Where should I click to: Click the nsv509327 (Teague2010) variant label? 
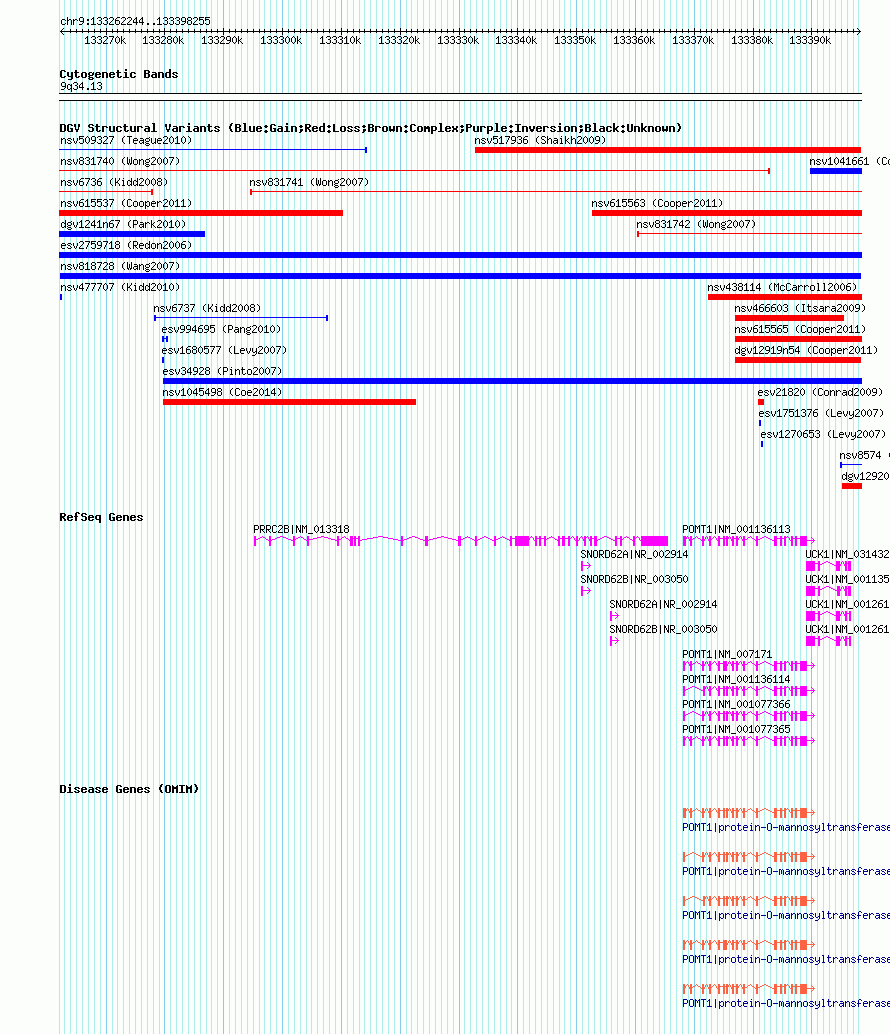coord(126,140)
